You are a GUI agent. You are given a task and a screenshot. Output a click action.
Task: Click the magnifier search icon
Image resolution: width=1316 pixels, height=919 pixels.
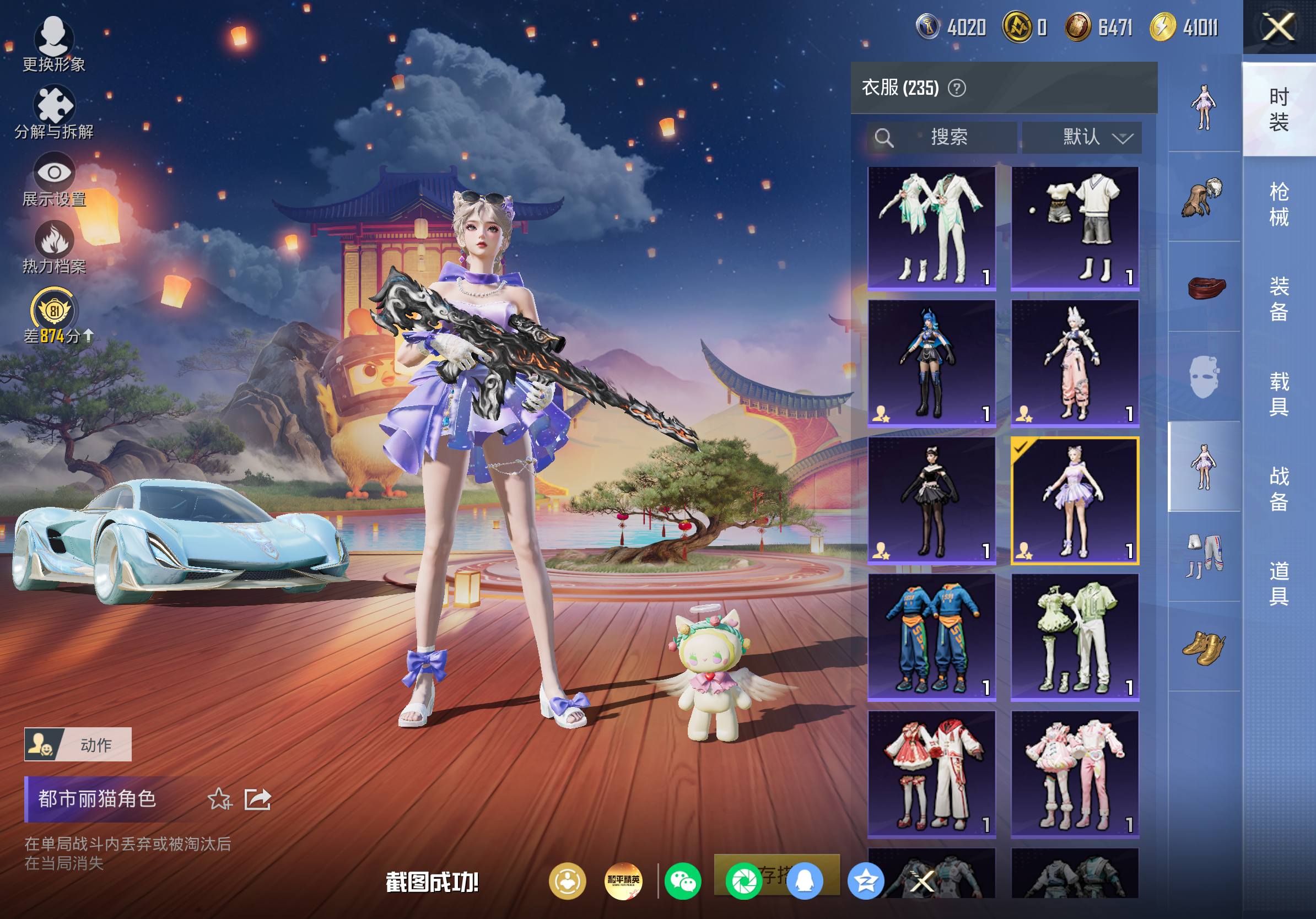pyautogui.click(x=884, y=138)
